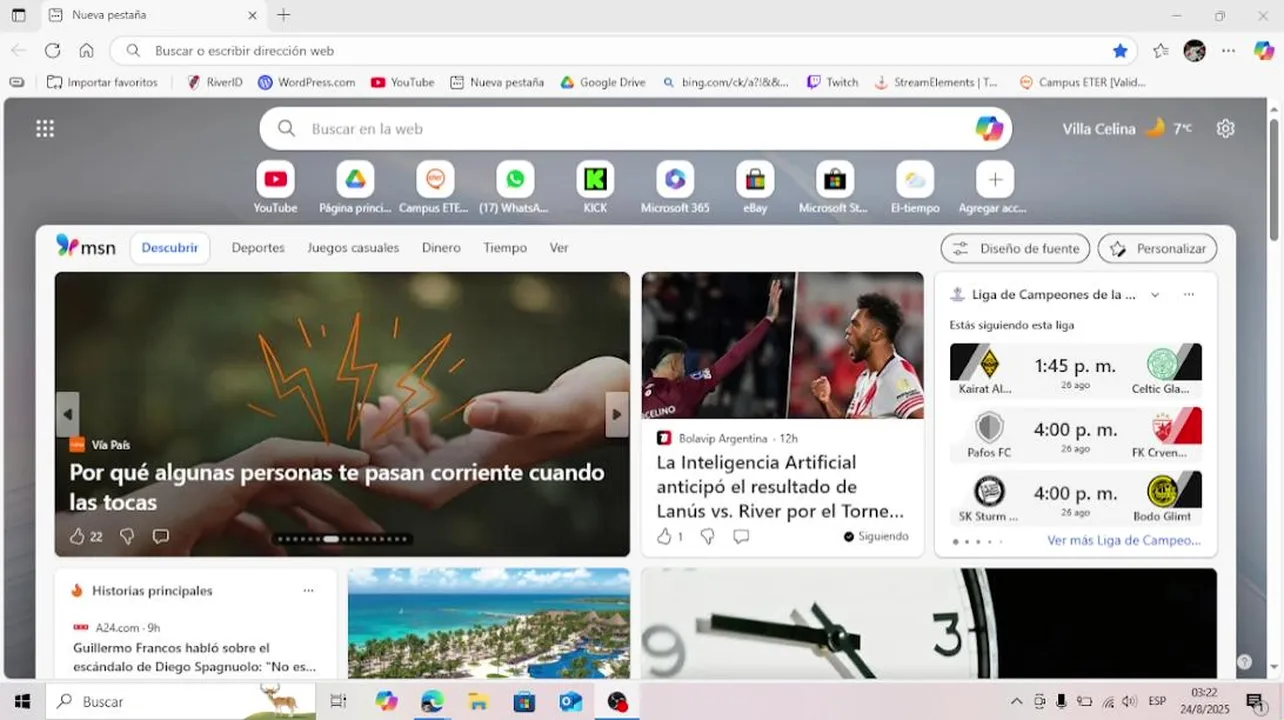Click the Personalizar button

pyautogui.click(x=1157, y=248)
